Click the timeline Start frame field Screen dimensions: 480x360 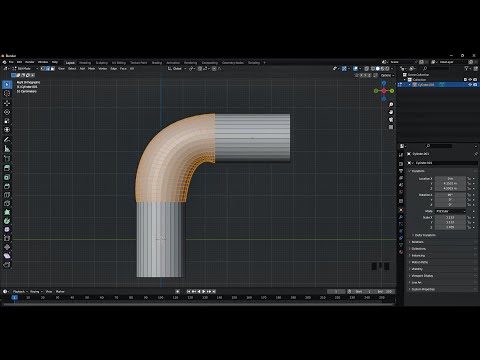pos(362,291)
